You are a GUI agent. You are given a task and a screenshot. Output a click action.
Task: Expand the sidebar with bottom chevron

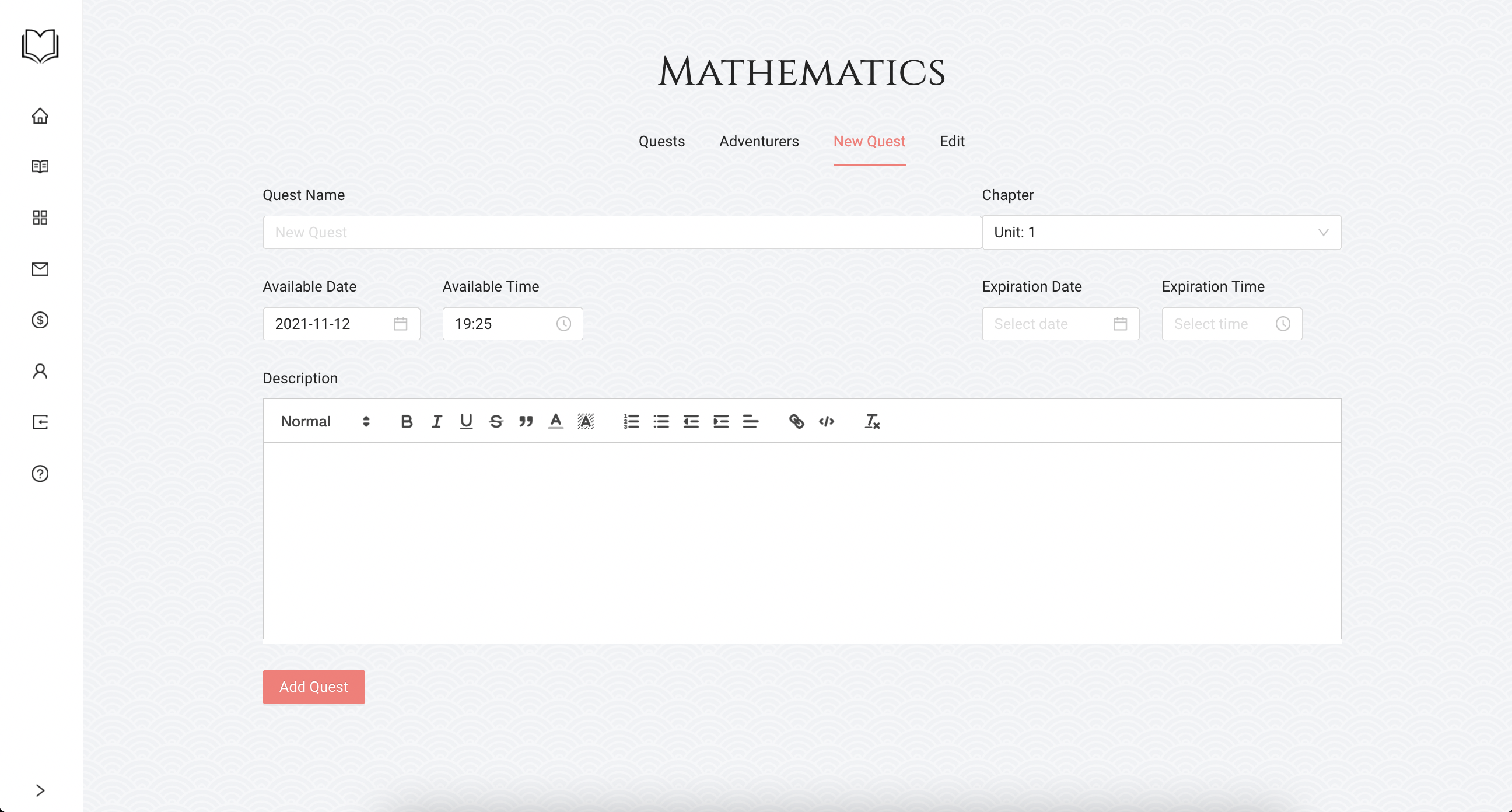click(x=40, y=790)
